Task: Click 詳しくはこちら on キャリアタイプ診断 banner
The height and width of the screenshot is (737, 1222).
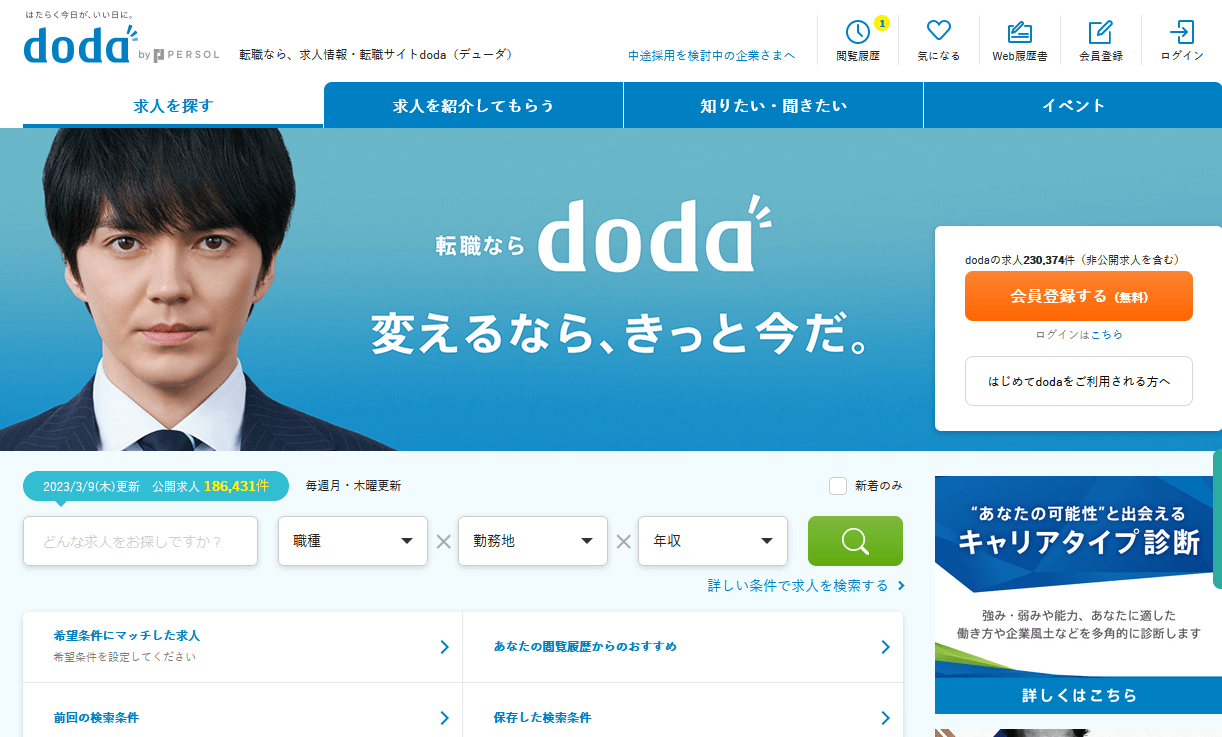Action: click(1079, 695)
